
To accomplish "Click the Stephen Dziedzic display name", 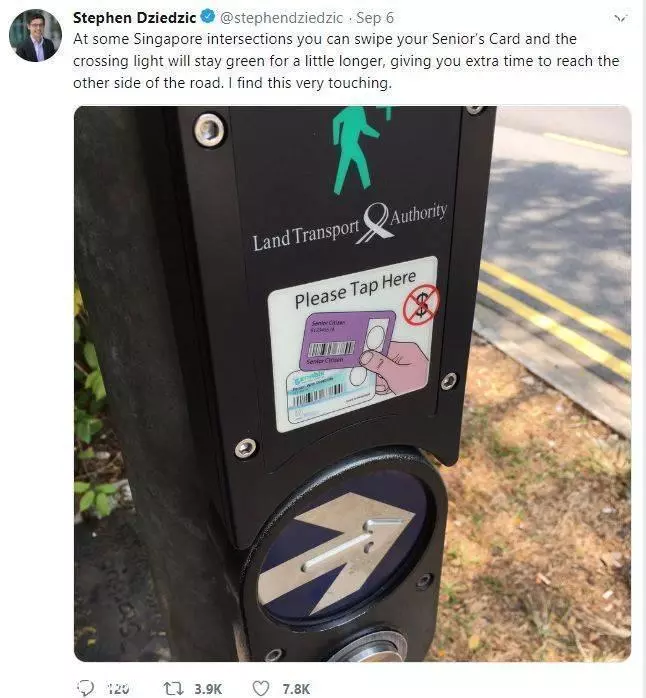I will click(134, 18).
